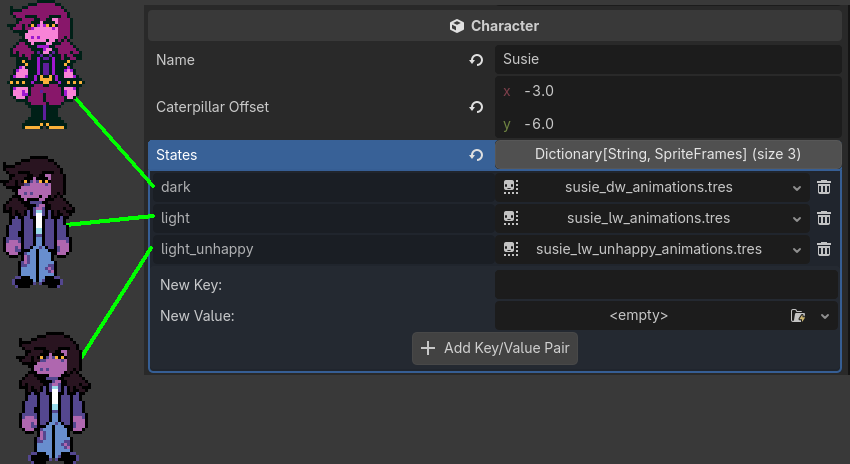Click the Name property label
Viewport: 850px width, 464px height.
[175, 60]
